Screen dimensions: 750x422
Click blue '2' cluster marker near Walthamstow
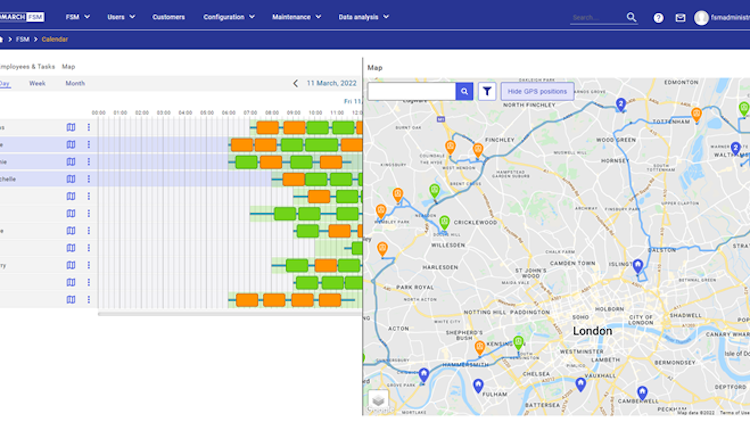(x=736, y=148)
